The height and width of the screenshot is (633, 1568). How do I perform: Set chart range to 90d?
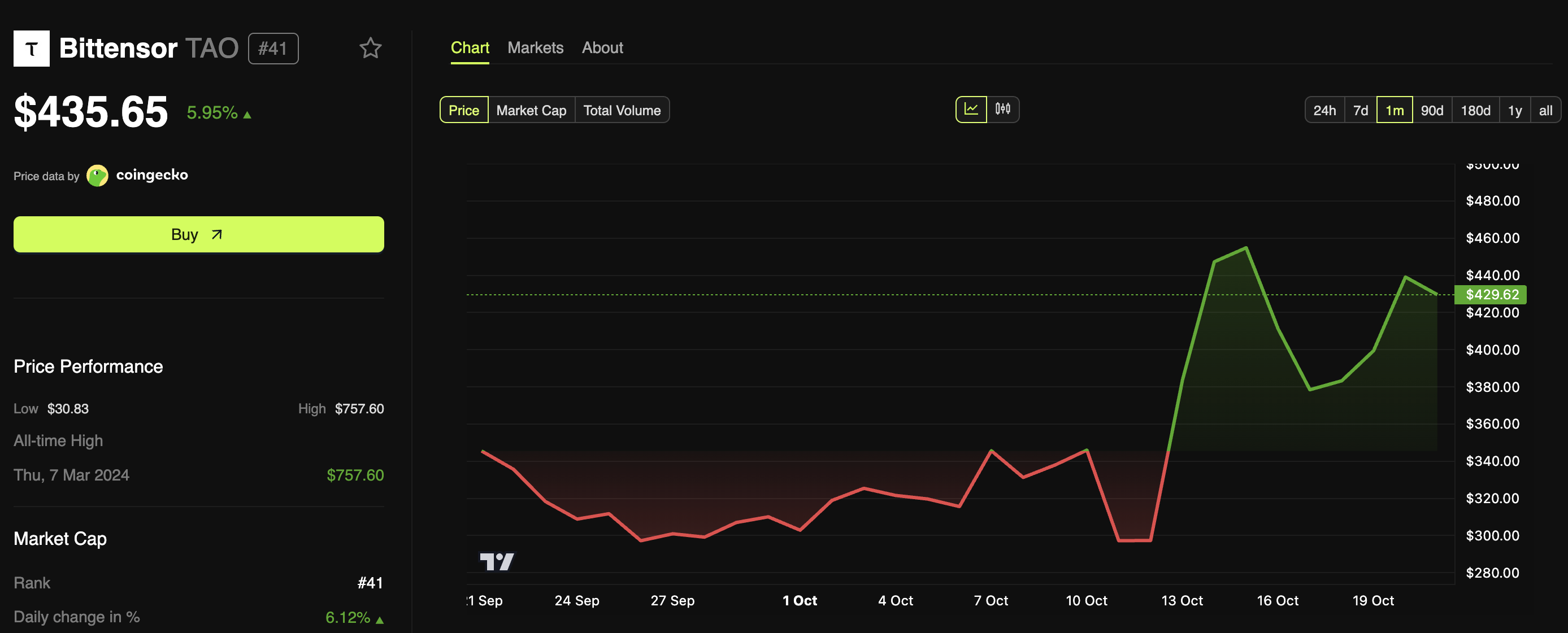[x=1432, y=110]
